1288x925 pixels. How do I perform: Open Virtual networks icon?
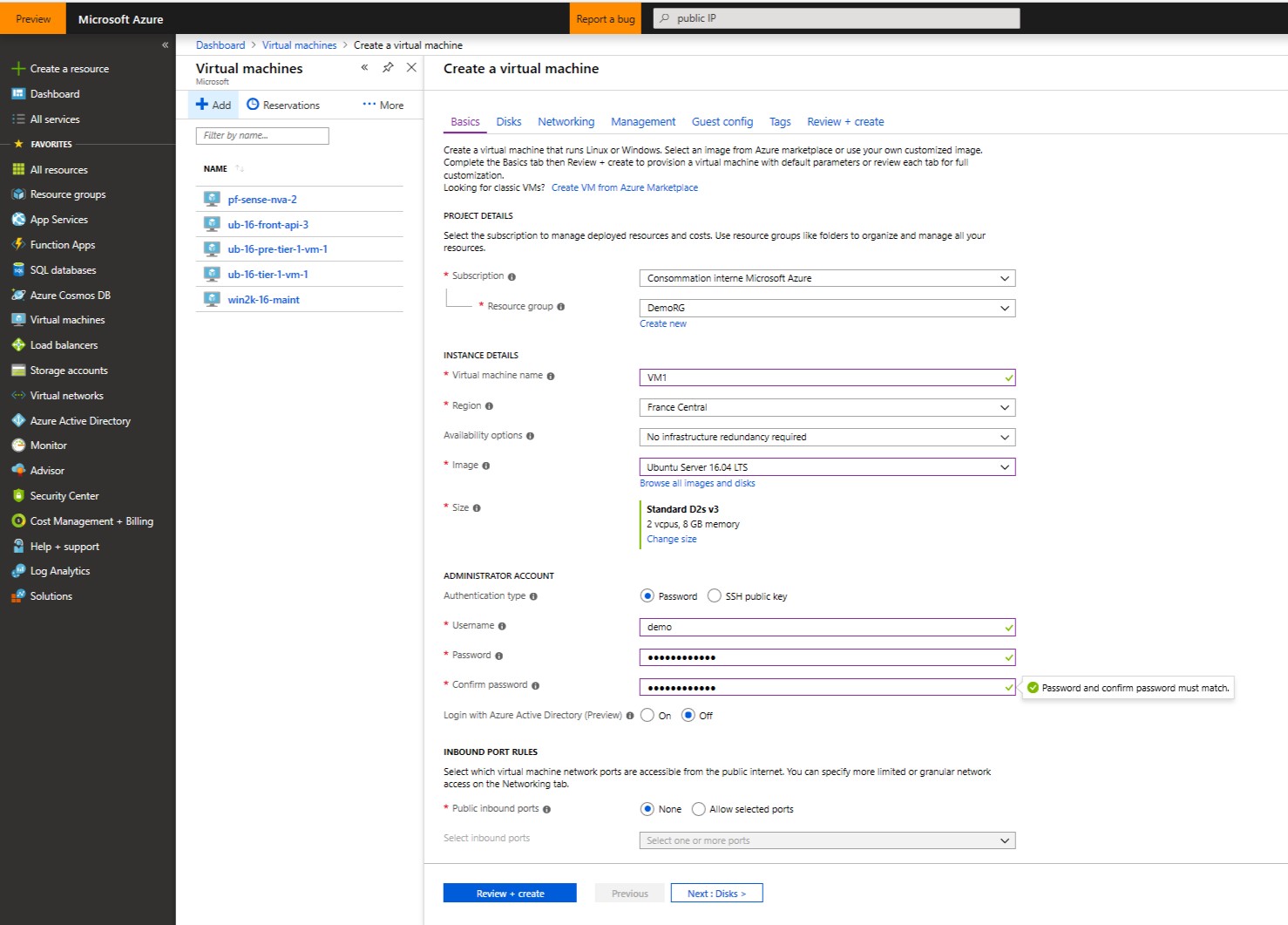(17, 396)
